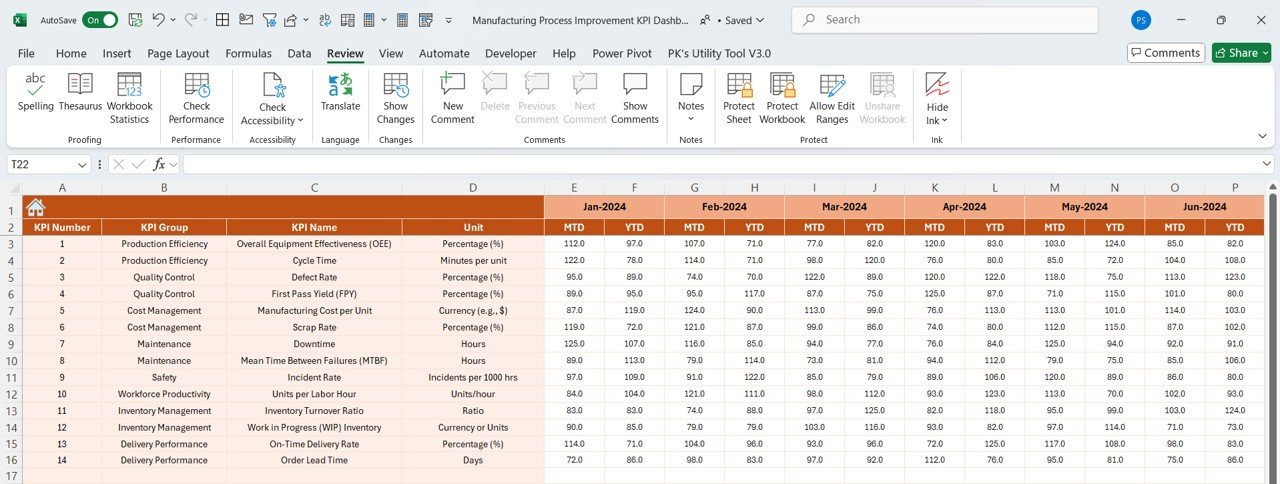Screen dimensions: 1280x484
Task: Open the File menu tab
Action: pos(26,53)
